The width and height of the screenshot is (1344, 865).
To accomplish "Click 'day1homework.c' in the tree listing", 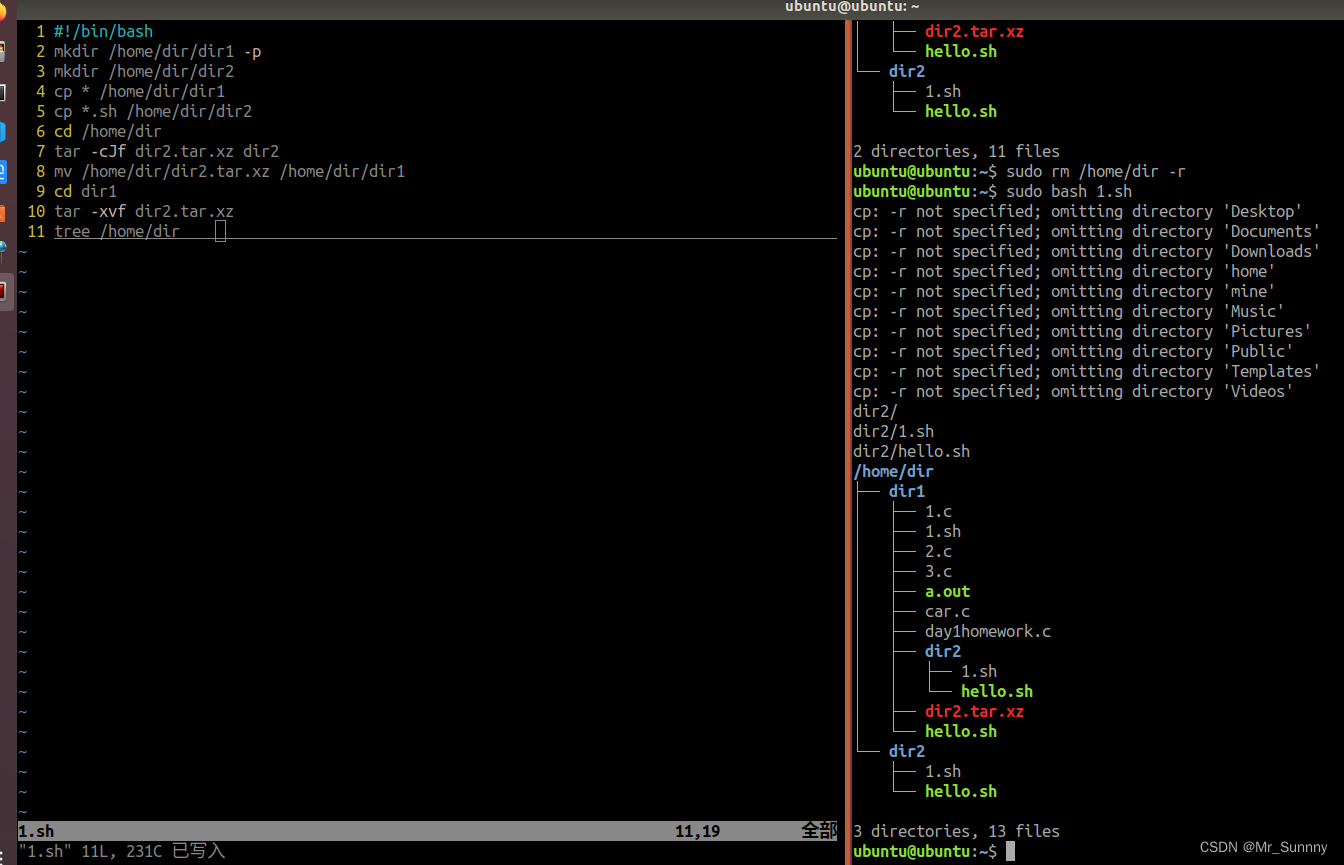I will (x=988, y=631).
